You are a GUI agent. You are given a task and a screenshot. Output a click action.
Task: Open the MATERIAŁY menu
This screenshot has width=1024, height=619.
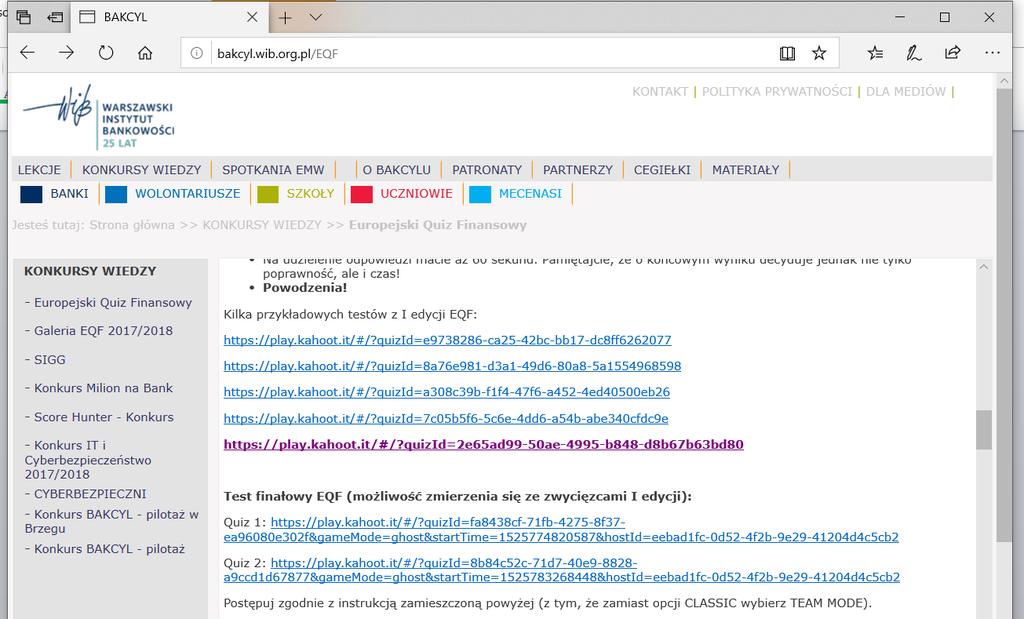pos(746,170)
